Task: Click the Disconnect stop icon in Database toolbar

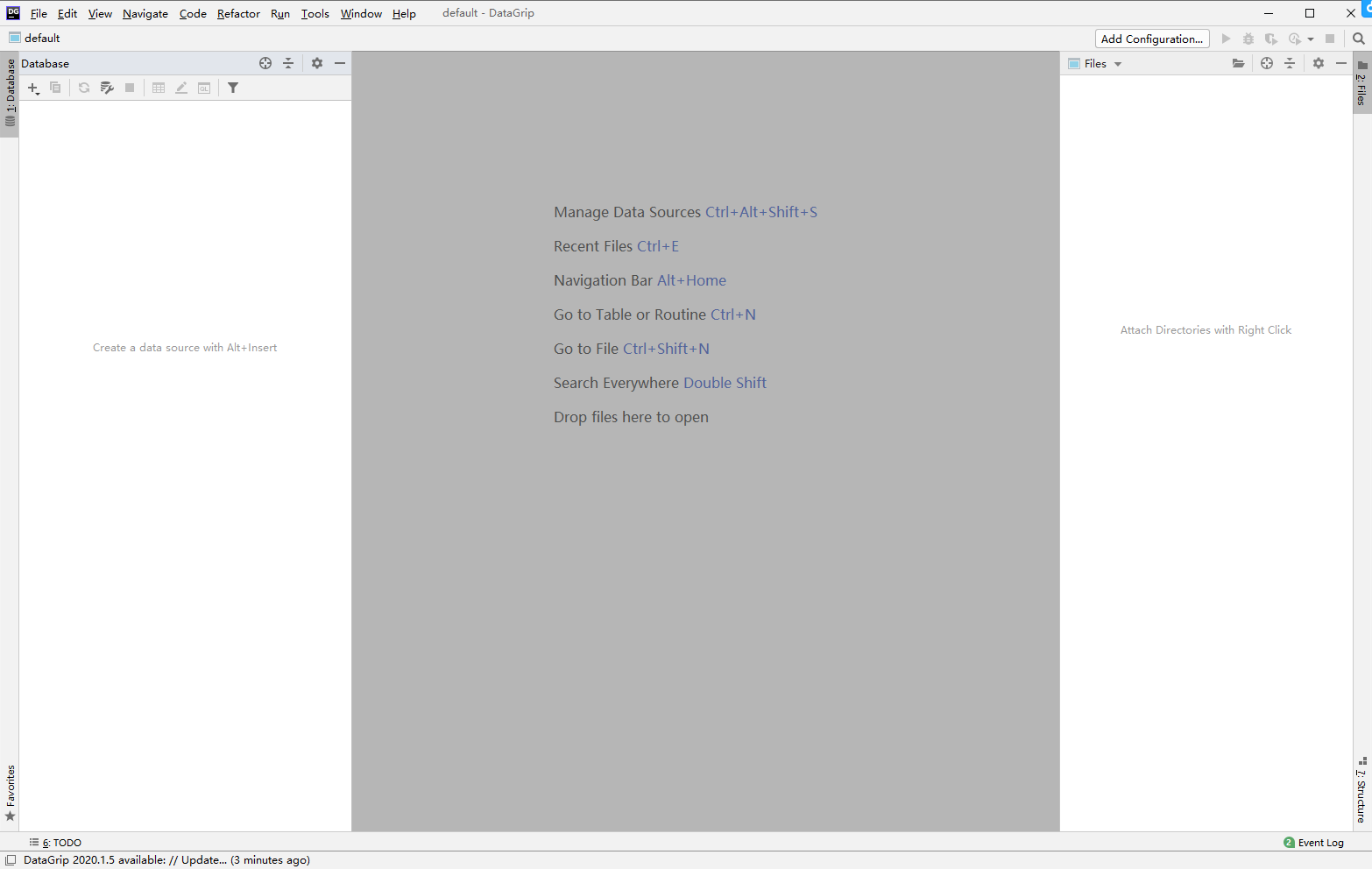Action: [130, 88]
